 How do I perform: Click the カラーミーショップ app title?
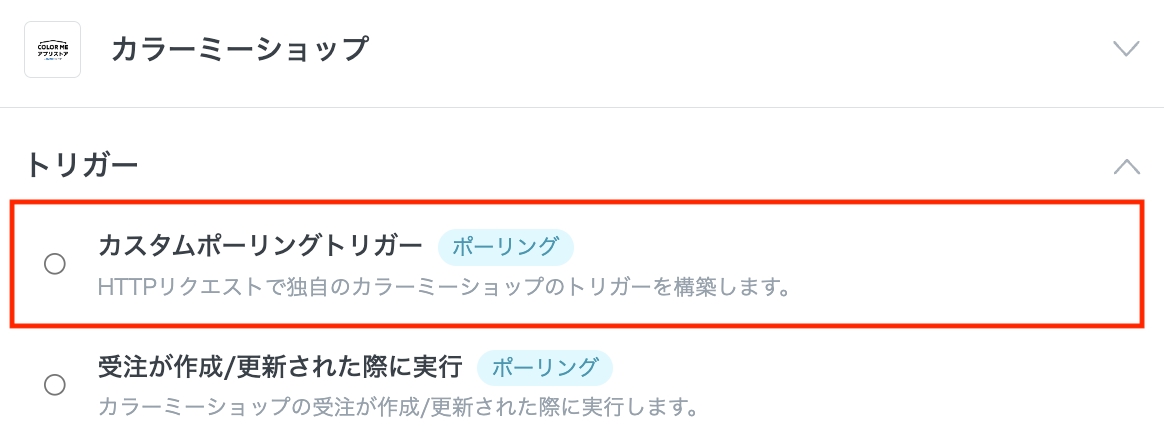239,49
